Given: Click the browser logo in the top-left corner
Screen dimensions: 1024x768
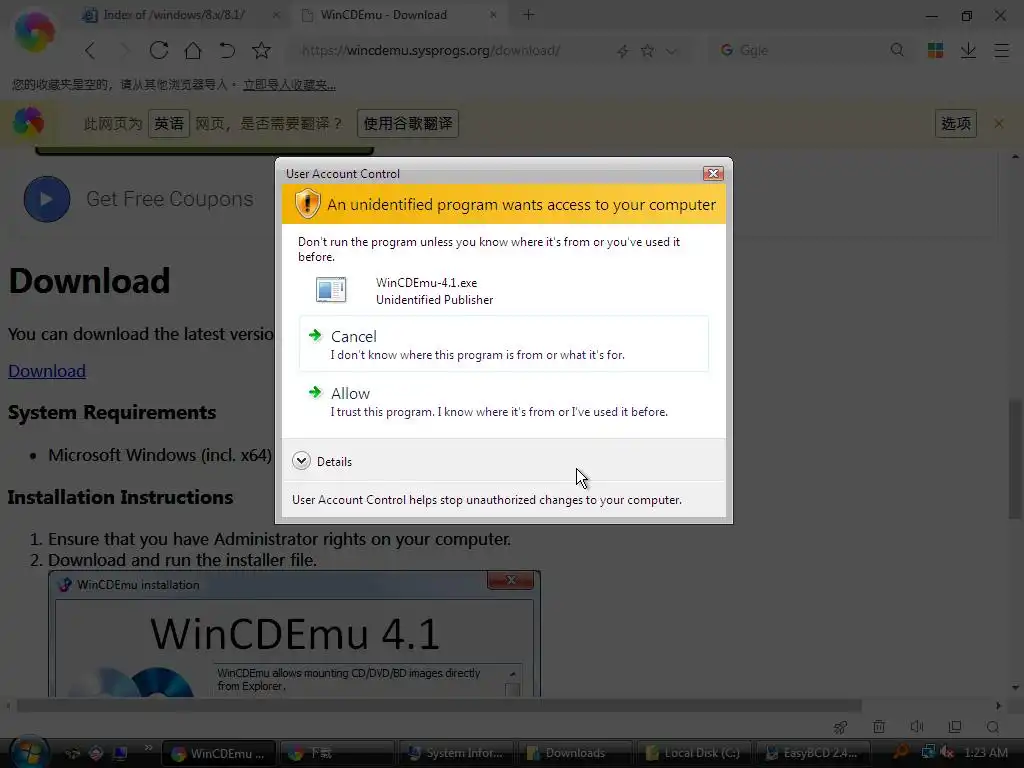Looking at the screenshot, I should point(35,33).
